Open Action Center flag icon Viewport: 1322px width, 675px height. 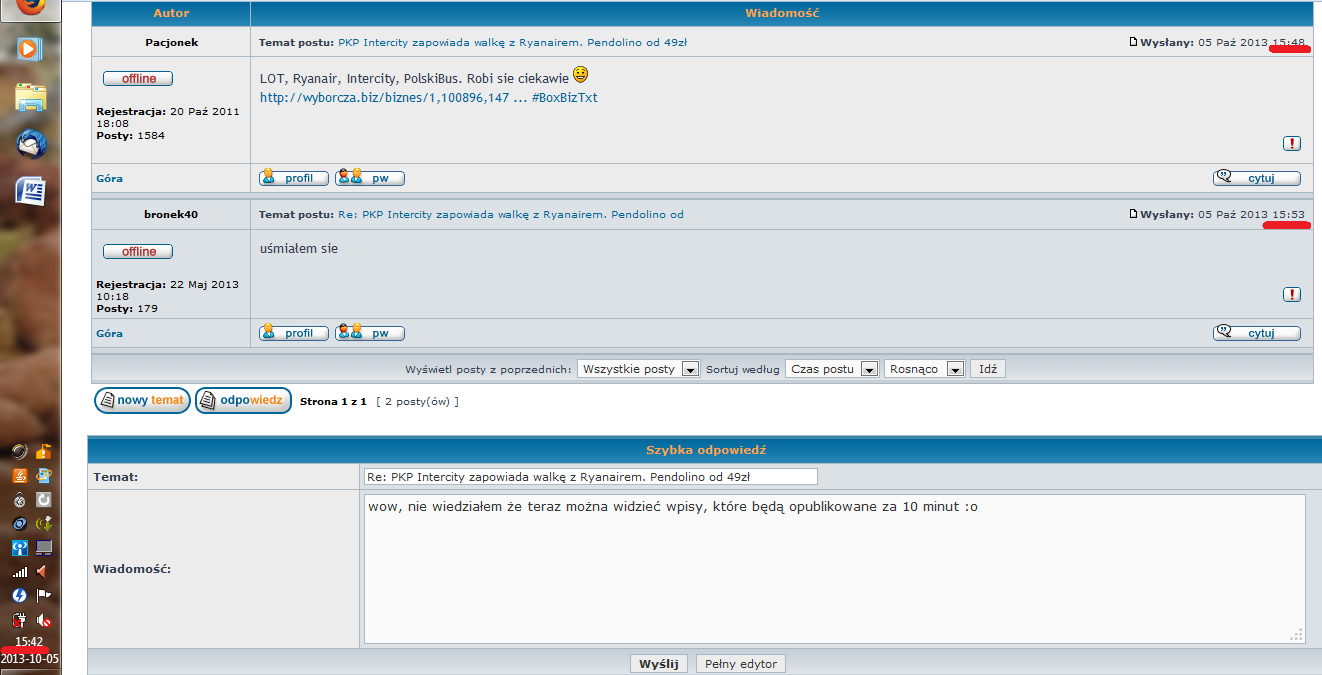click(x=43, y=596)
